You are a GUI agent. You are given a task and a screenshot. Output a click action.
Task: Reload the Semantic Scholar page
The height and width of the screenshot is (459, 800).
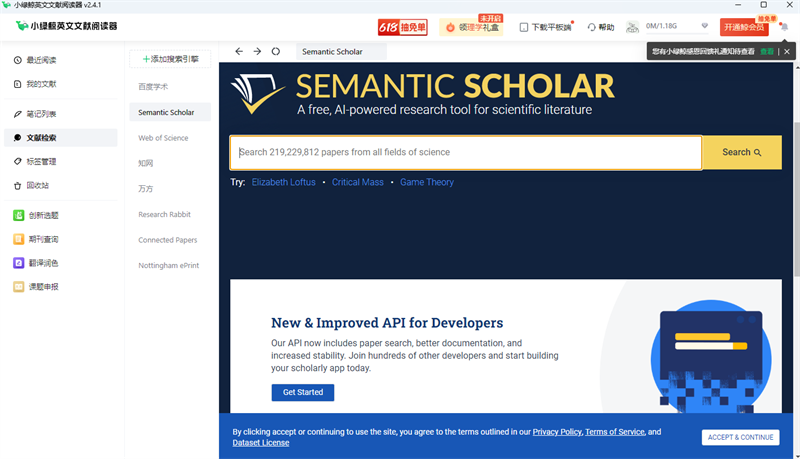point(276,52)
